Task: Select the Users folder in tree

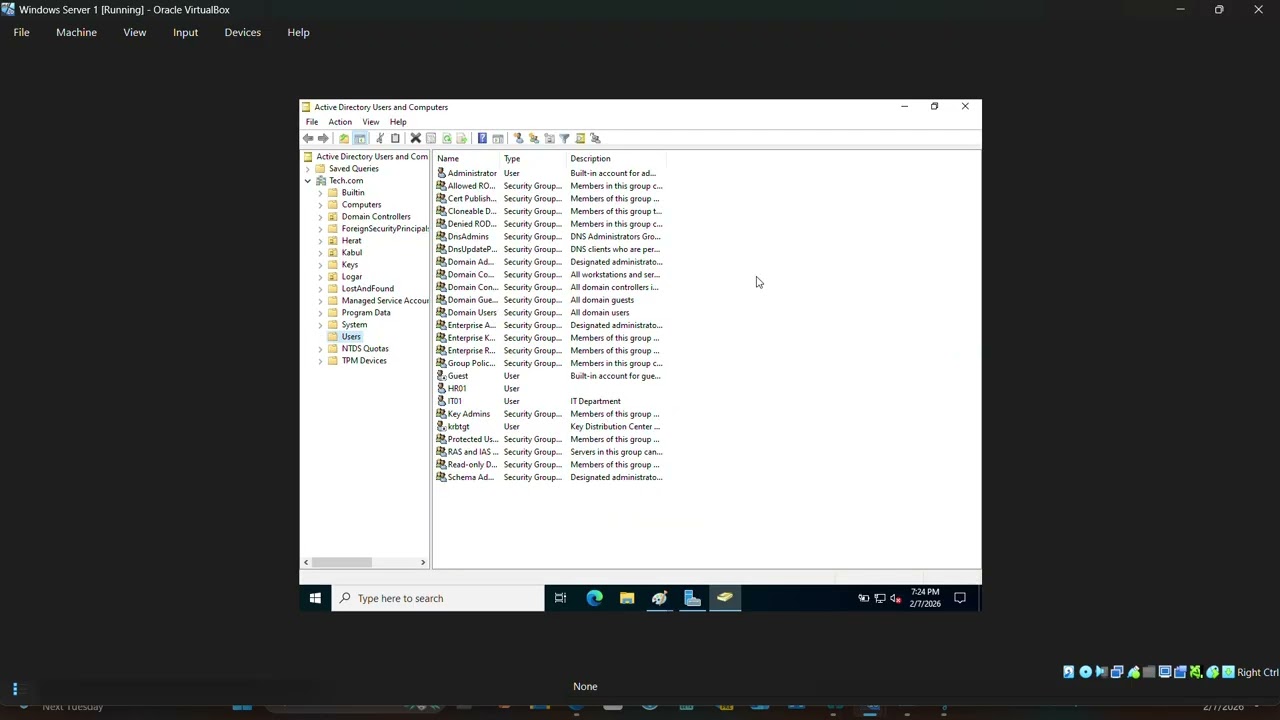Action: (344, 337)
